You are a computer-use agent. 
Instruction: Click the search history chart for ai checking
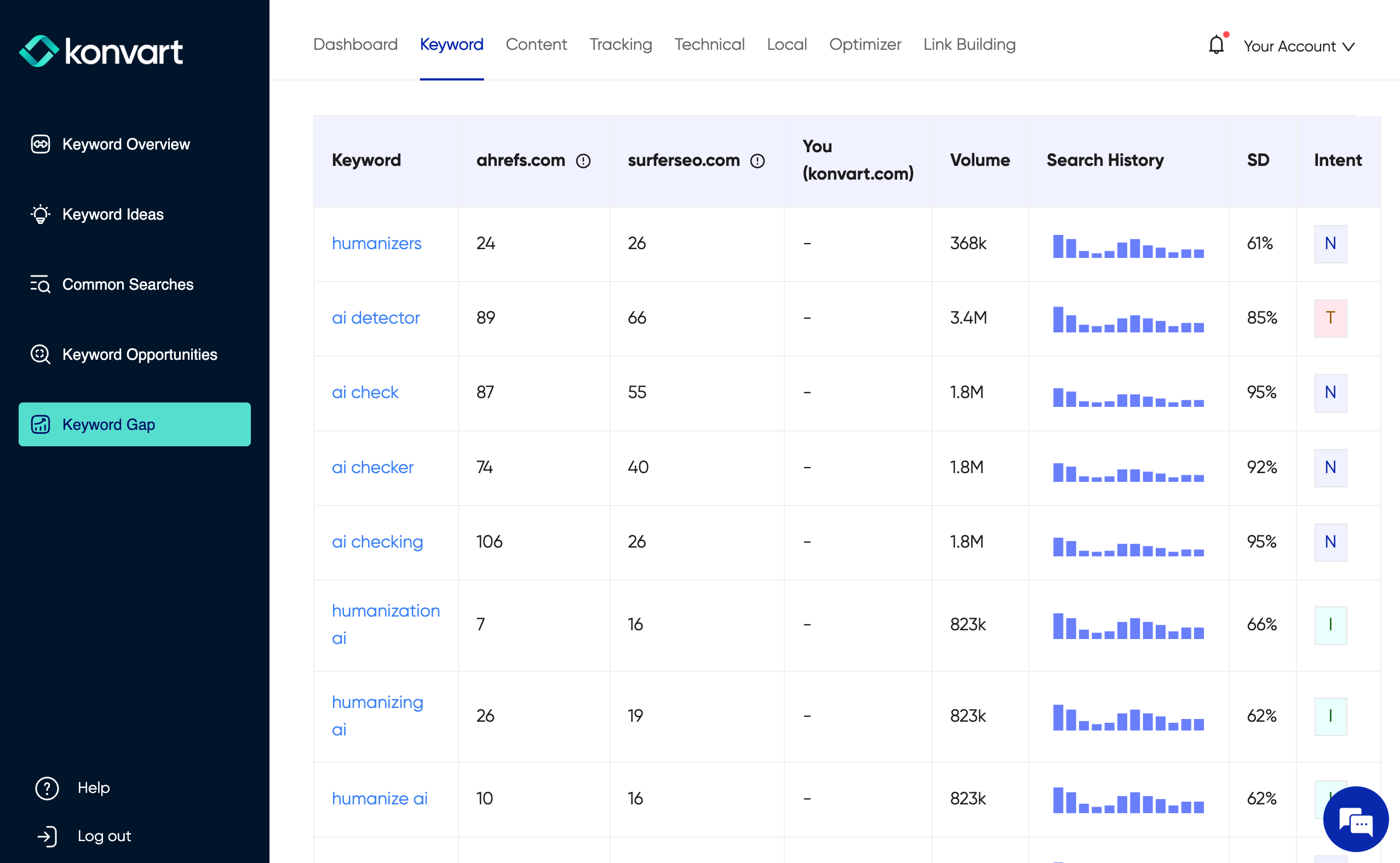point(1128,546)
